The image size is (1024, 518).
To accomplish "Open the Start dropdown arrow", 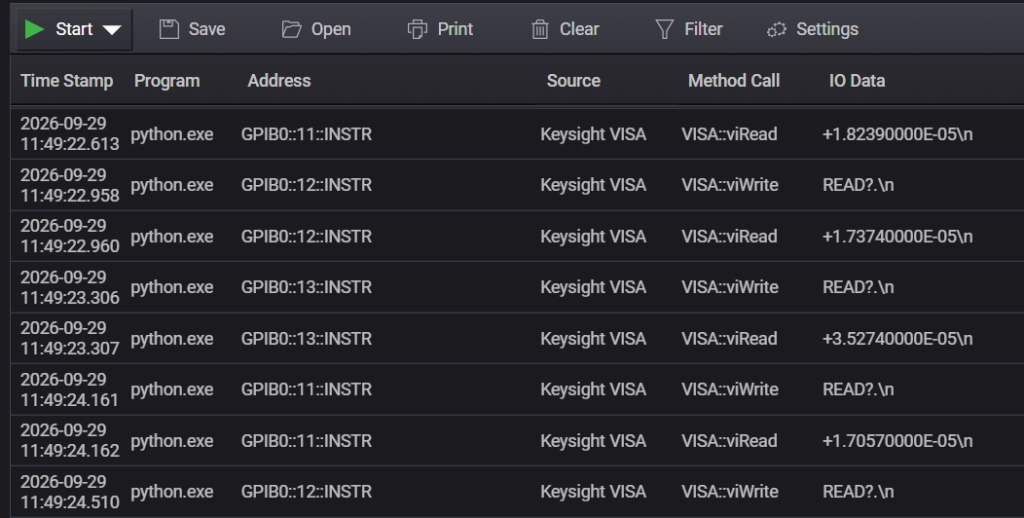I will click(112, 30).
